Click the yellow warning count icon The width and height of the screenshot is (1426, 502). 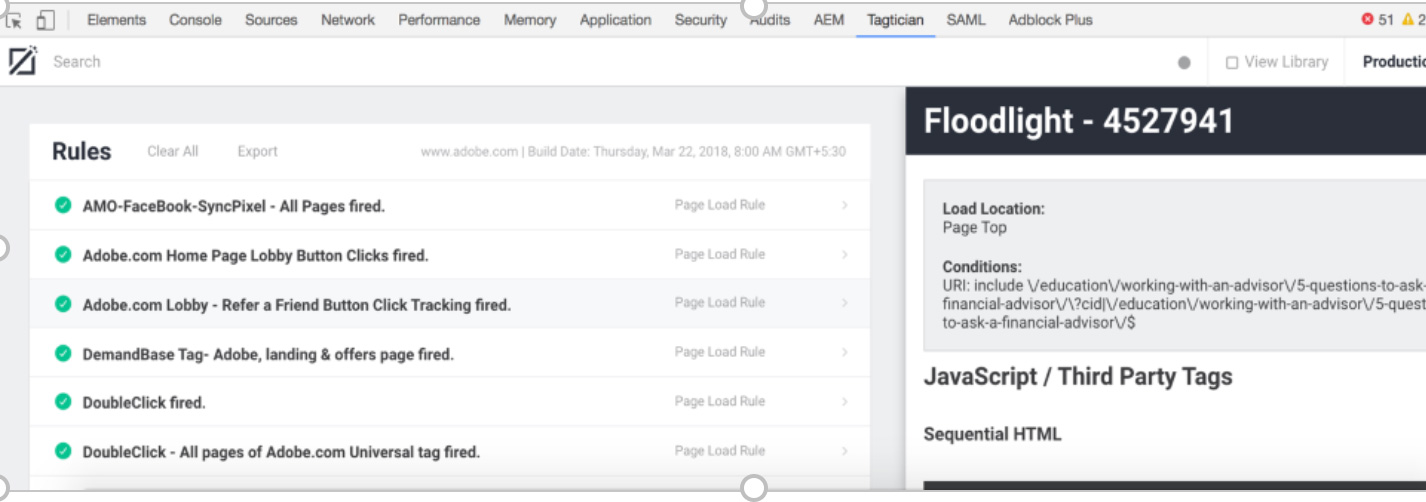pyautogui.click(x=1409, y=20)
